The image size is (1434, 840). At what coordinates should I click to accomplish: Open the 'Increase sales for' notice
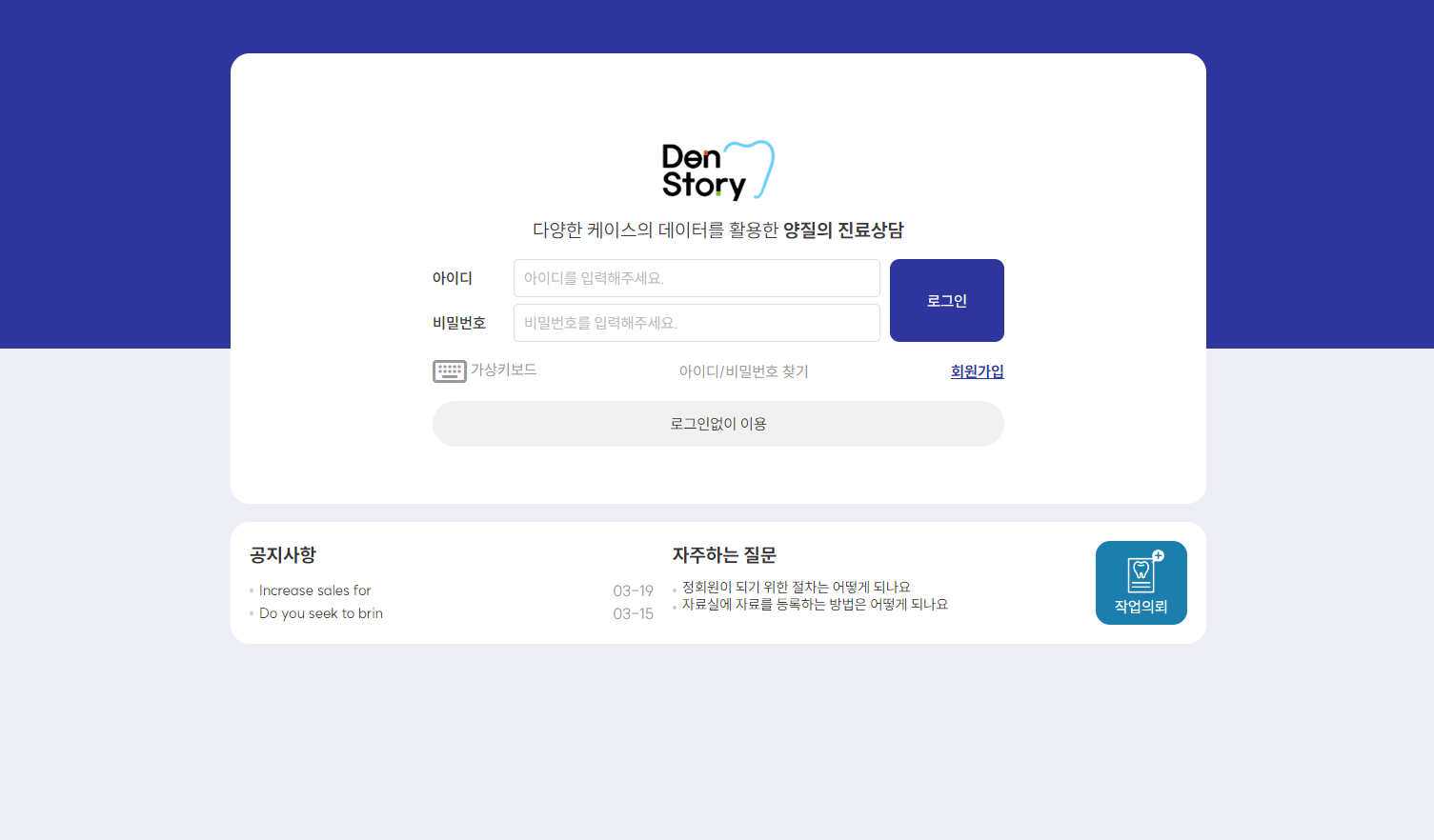[314, 590]
